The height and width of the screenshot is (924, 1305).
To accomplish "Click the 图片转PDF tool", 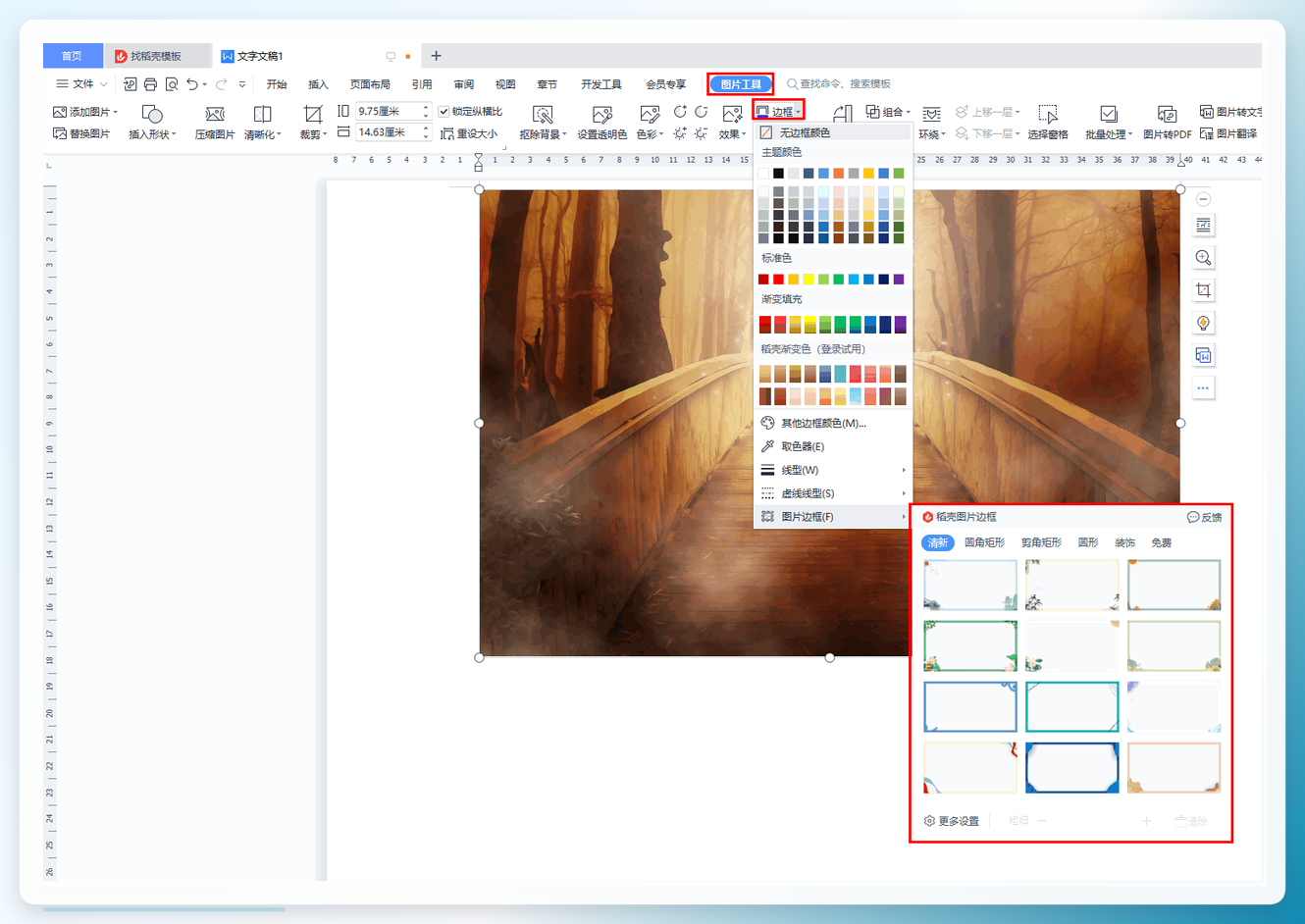I will [1167, 123].
